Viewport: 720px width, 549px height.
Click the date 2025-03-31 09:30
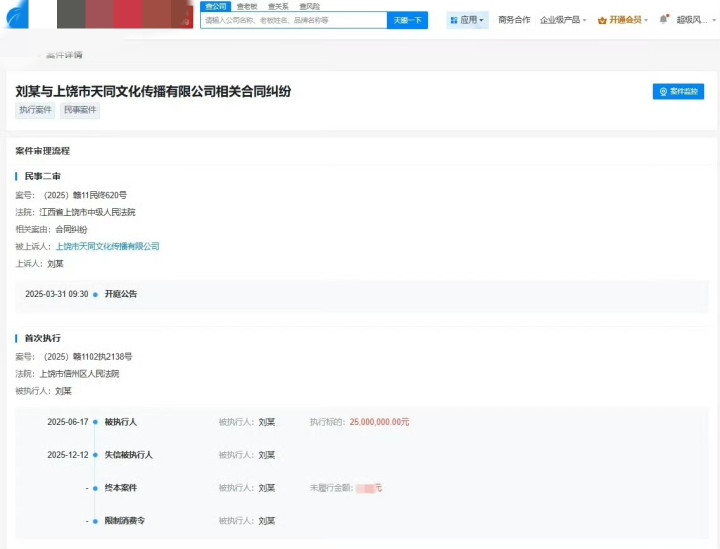pos(56,294)
